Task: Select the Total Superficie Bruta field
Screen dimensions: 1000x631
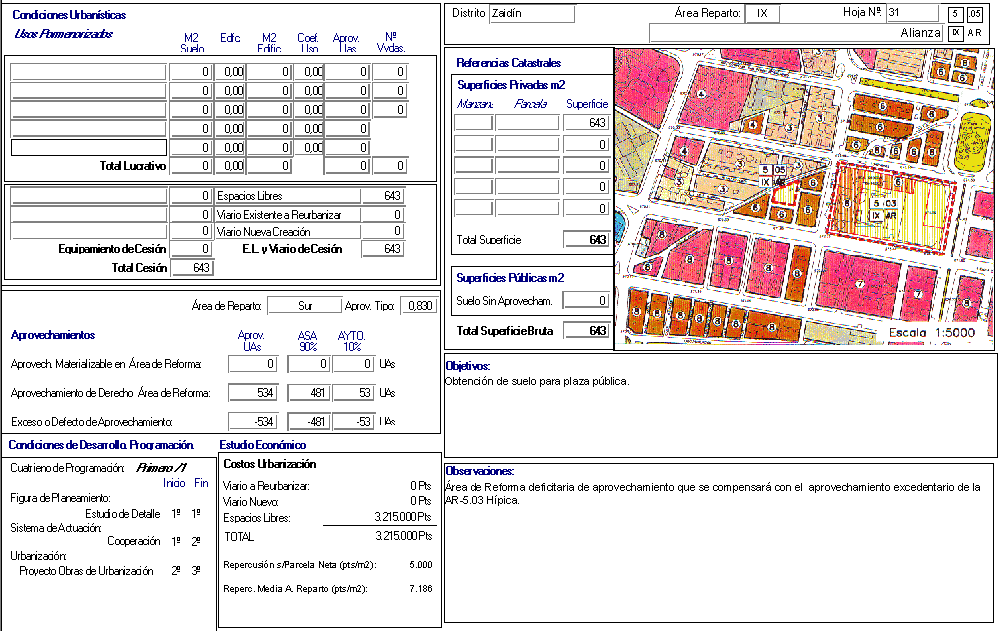Action: (x=586, y=331)
